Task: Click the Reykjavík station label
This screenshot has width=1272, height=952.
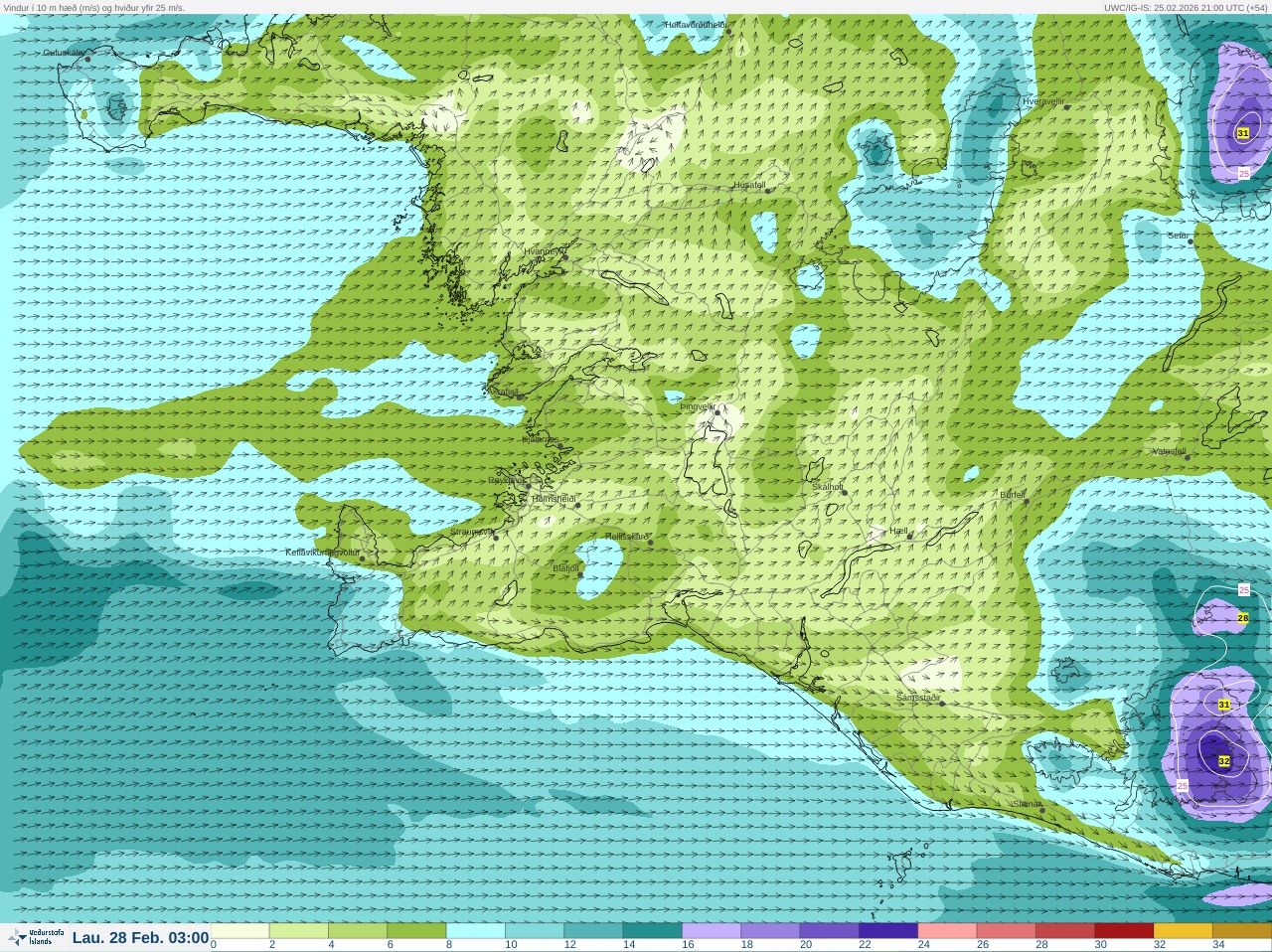Action: (506, 480)
